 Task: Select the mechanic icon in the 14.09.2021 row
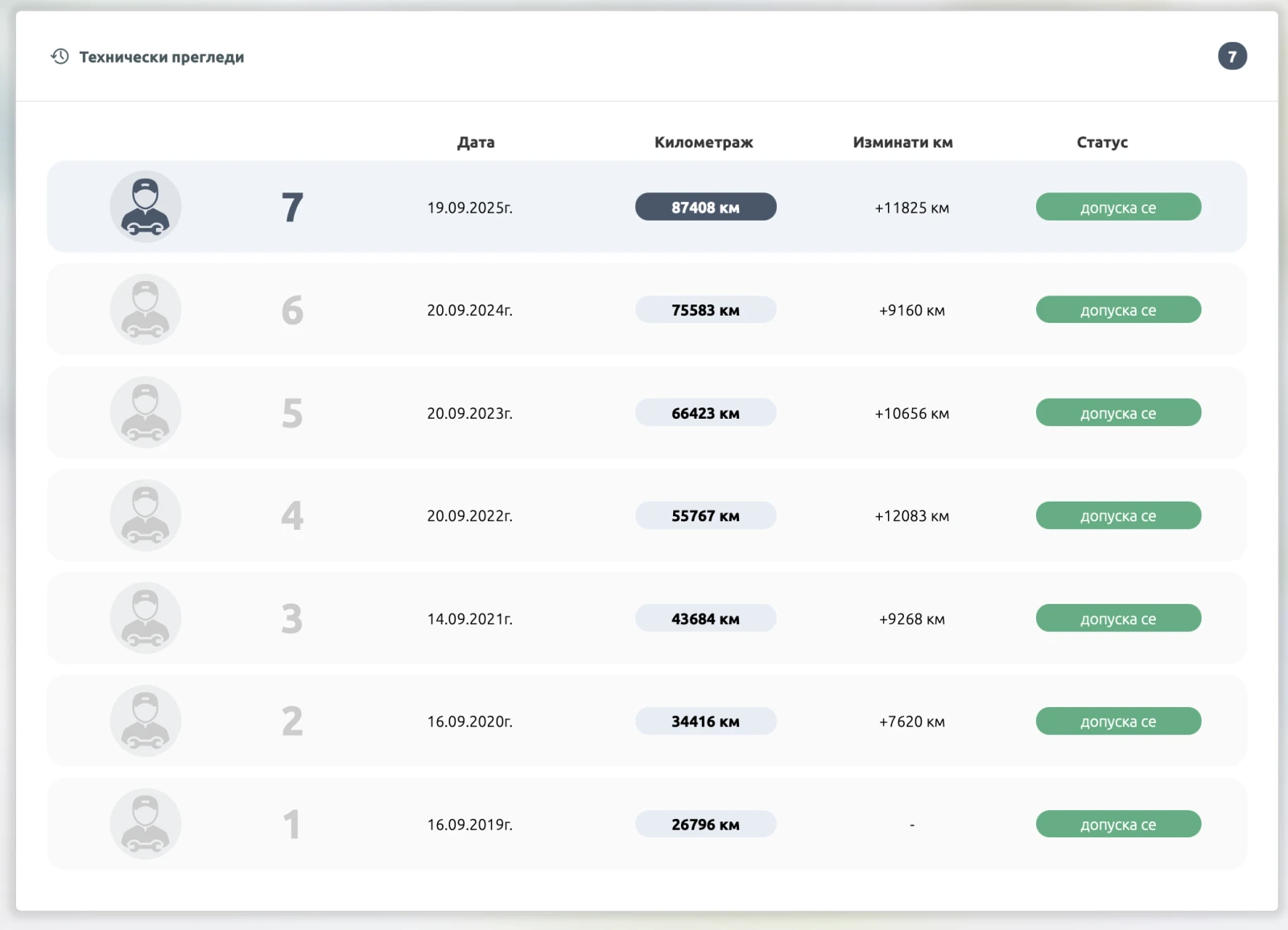pyautogui.click(x=146, y=618)
